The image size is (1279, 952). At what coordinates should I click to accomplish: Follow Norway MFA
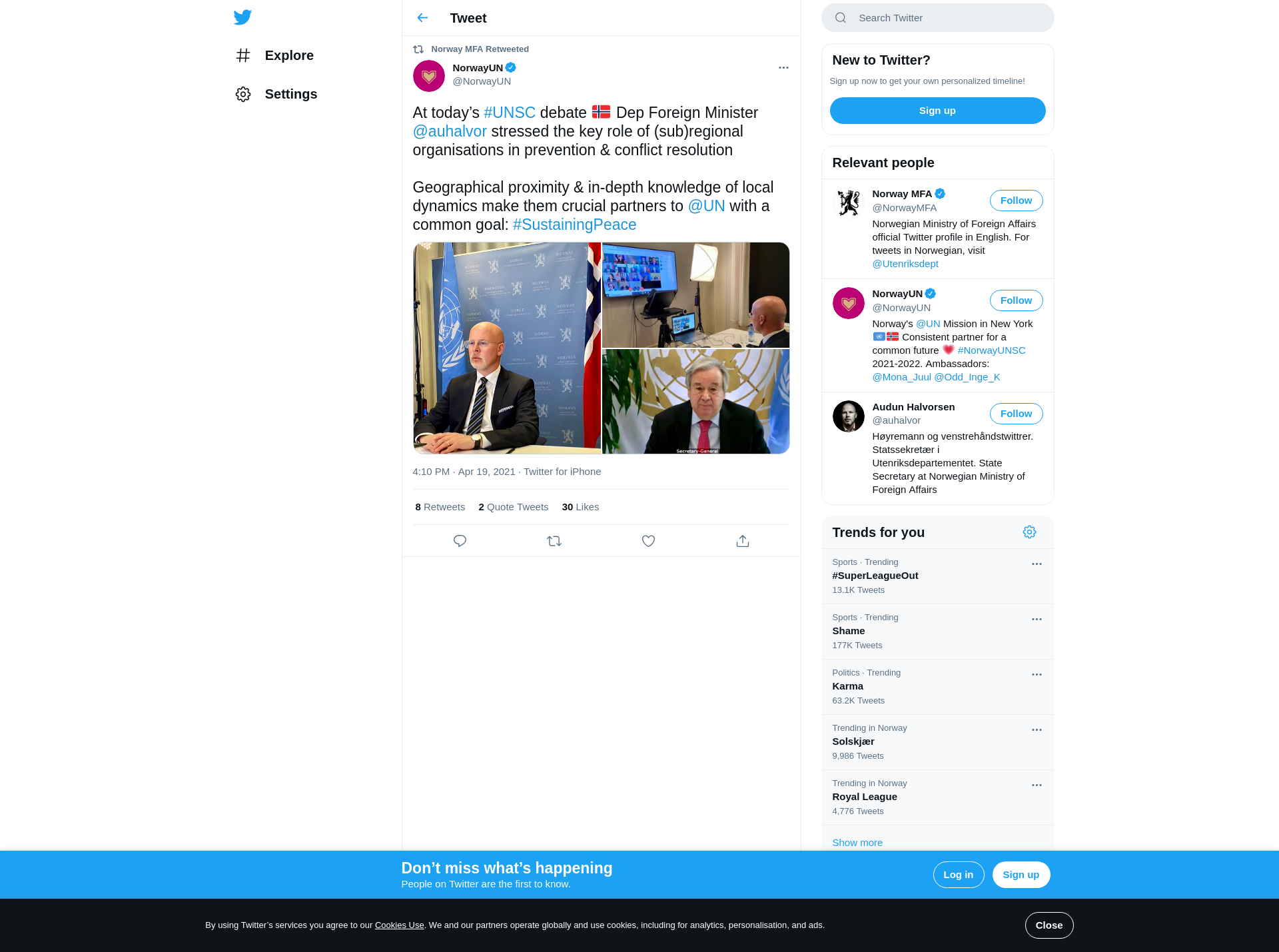click(x=1016, y=201)
